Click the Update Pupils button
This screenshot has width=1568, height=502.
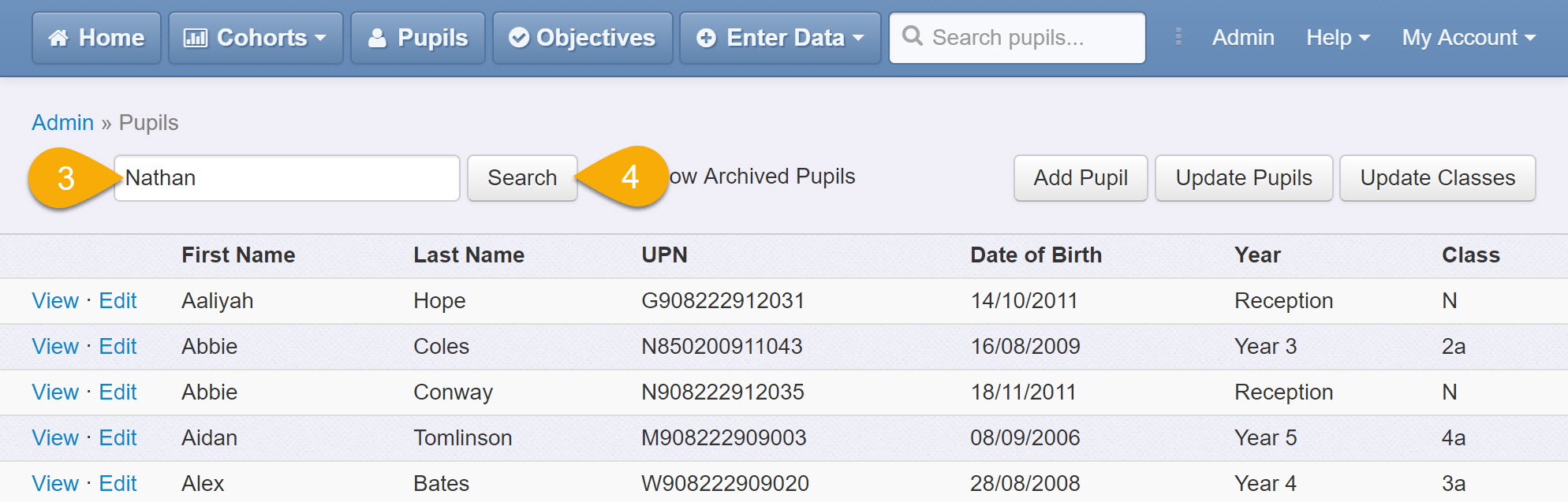point(1244,178)
